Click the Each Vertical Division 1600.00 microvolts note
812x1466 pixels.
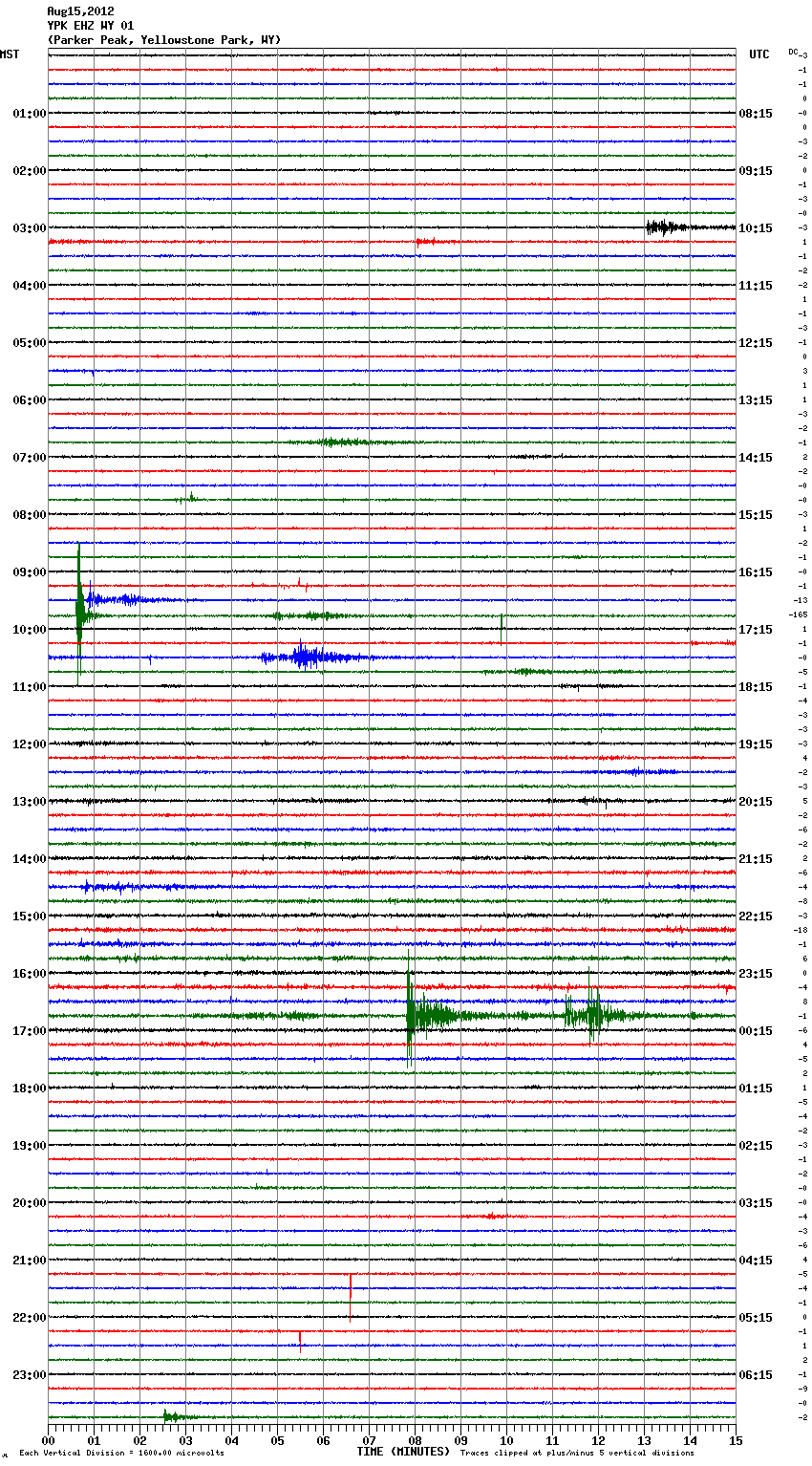[x=121, y=1454]
